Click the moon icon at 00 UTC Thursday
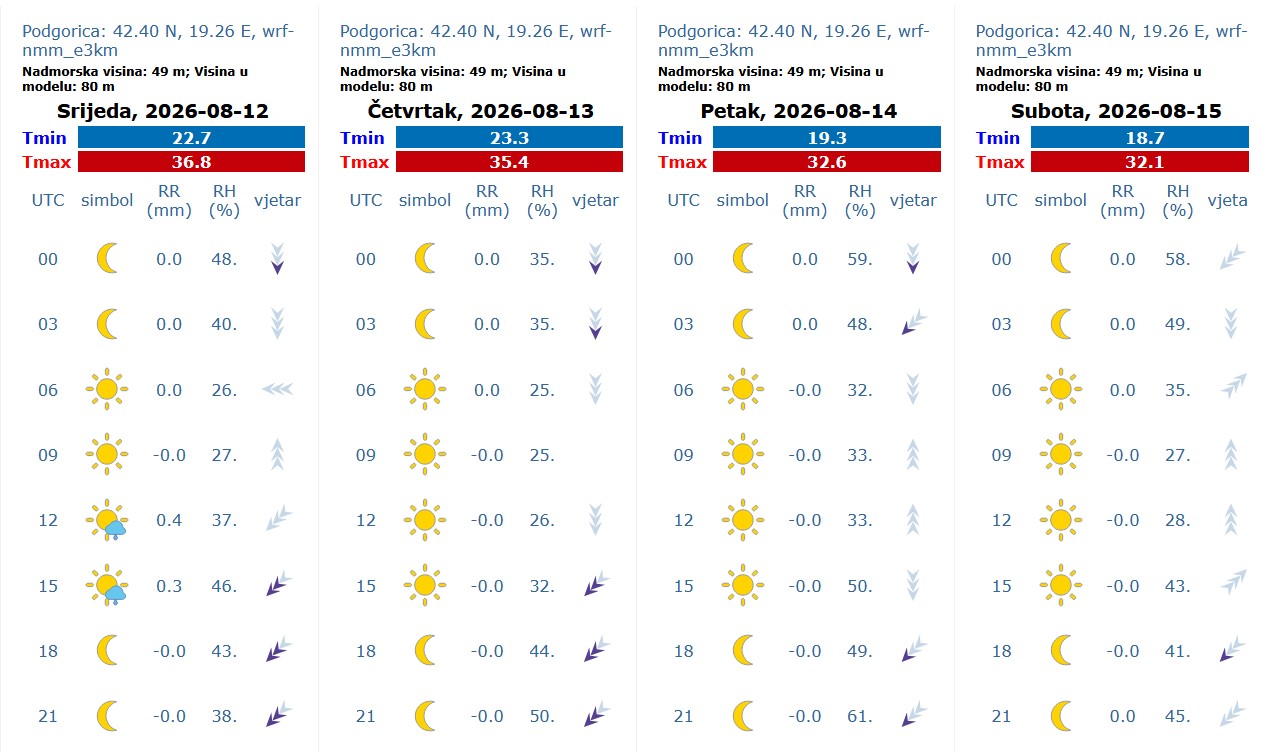This screenshot has height=752, width=1270. pos(425,259)
